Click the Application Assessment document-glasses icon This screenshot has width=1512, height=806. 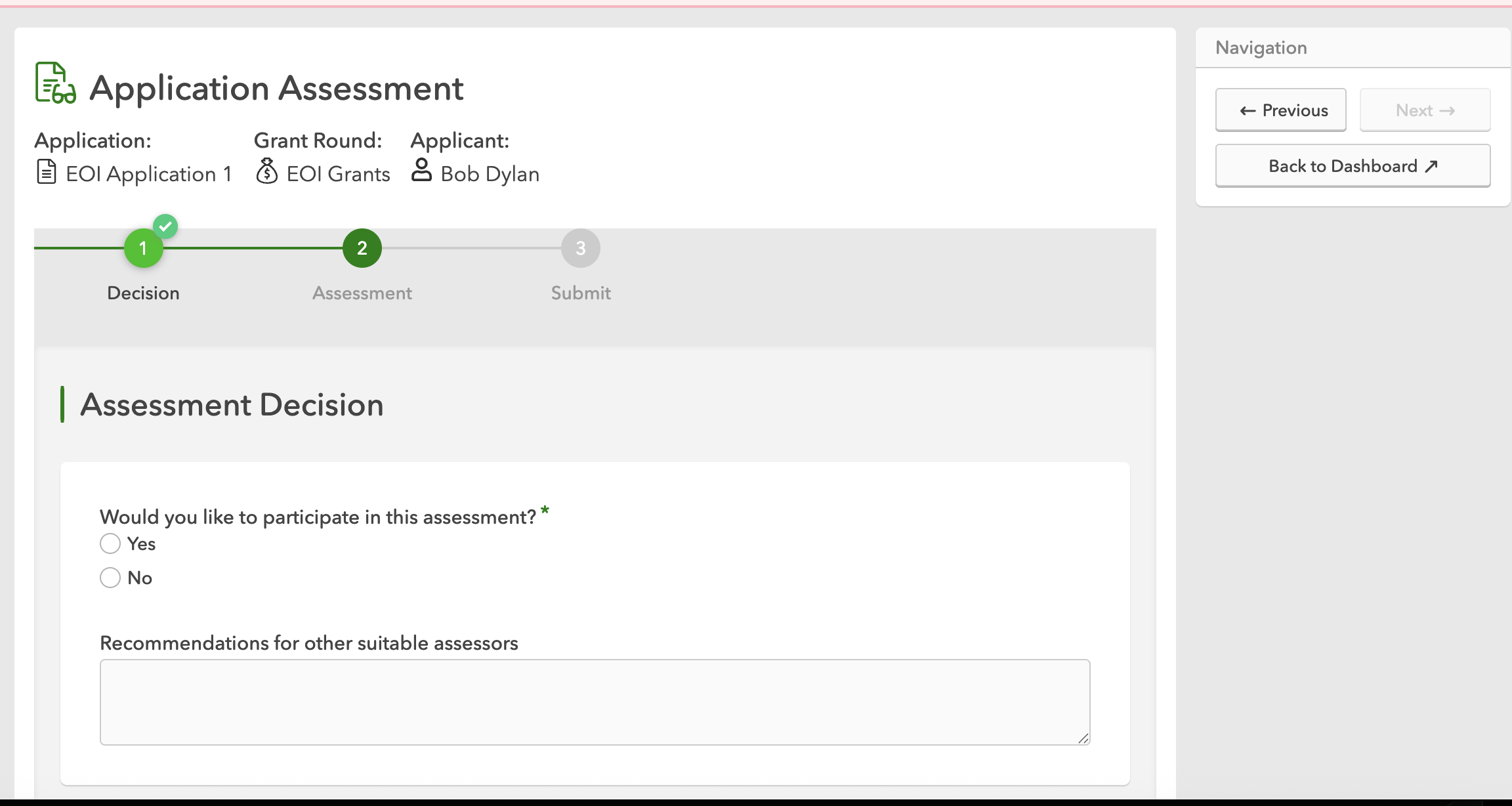tap(55, 83)
